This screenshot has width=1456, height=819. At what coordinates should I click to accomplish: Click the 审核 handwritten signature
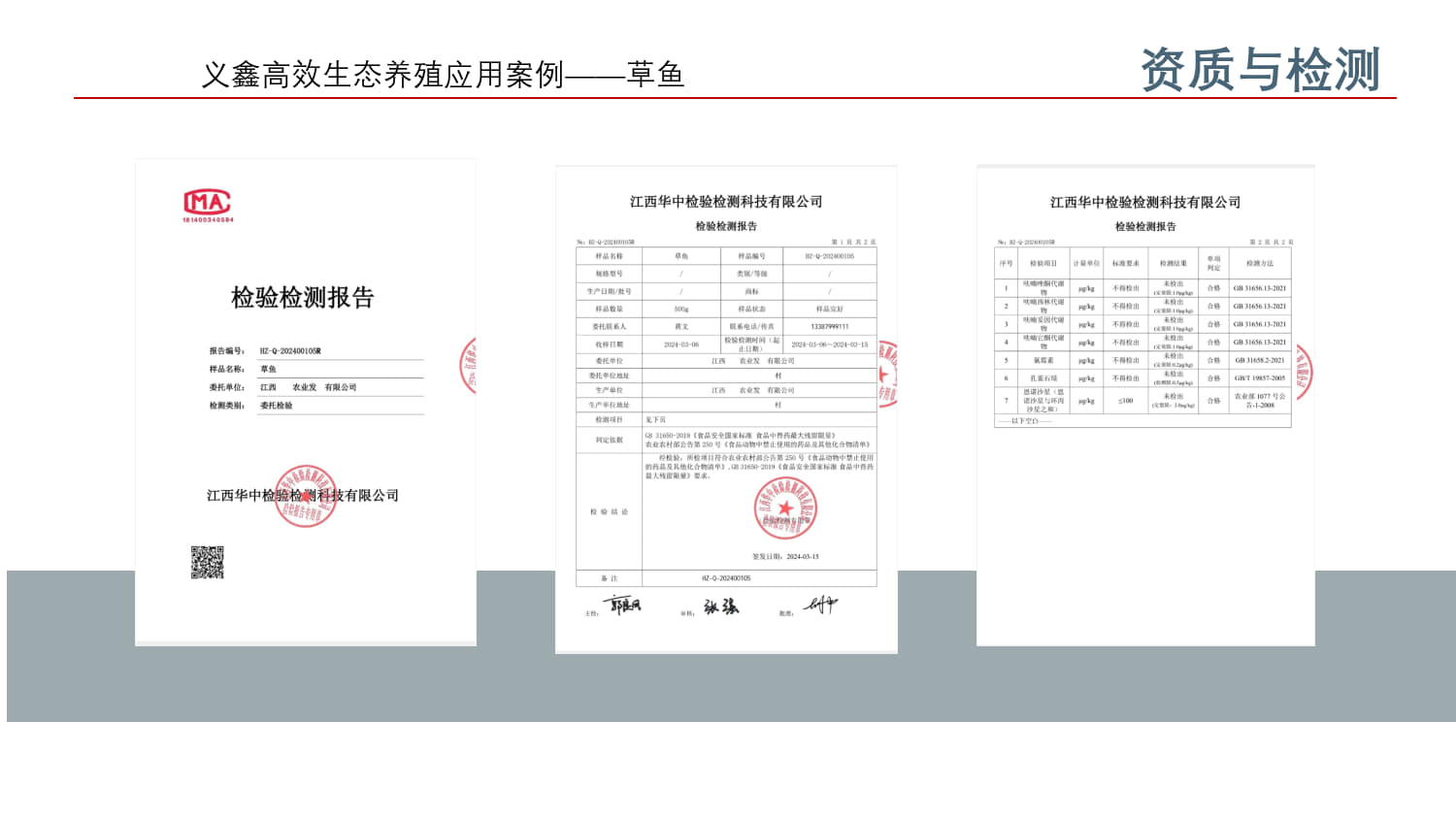pos(721,606)
